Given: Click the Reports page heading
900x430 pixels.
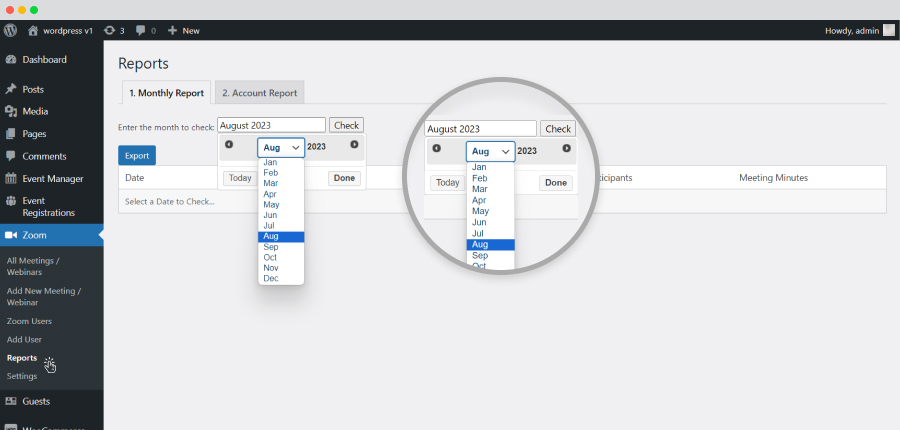Looking at the screenshot, I should pos(143,64).
